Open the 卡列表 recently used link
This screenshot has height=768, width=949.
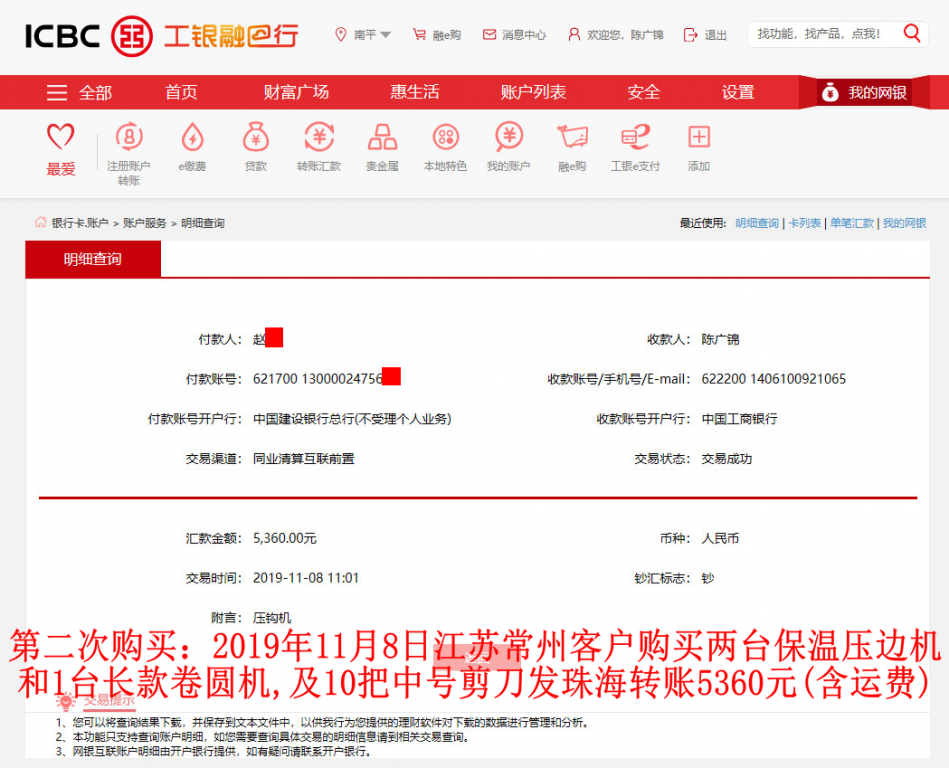(805, 222)
